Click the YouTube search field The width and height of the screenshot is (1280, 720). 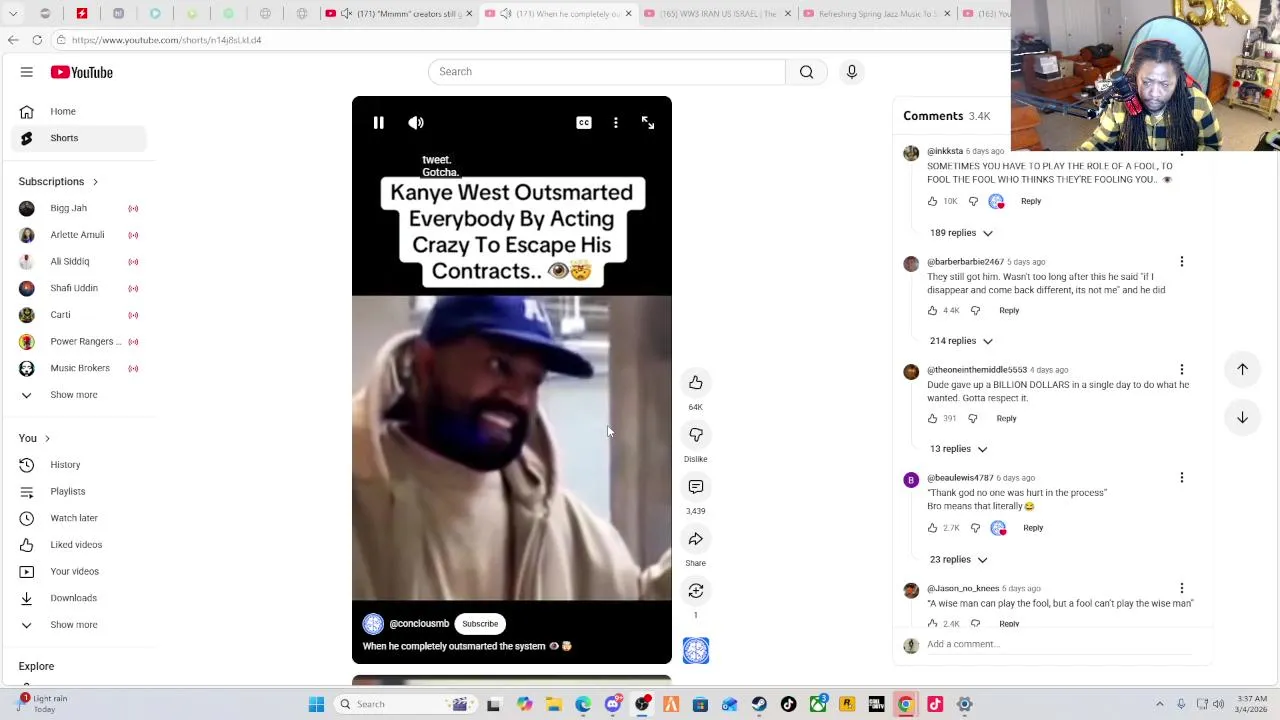click(607, 72)
